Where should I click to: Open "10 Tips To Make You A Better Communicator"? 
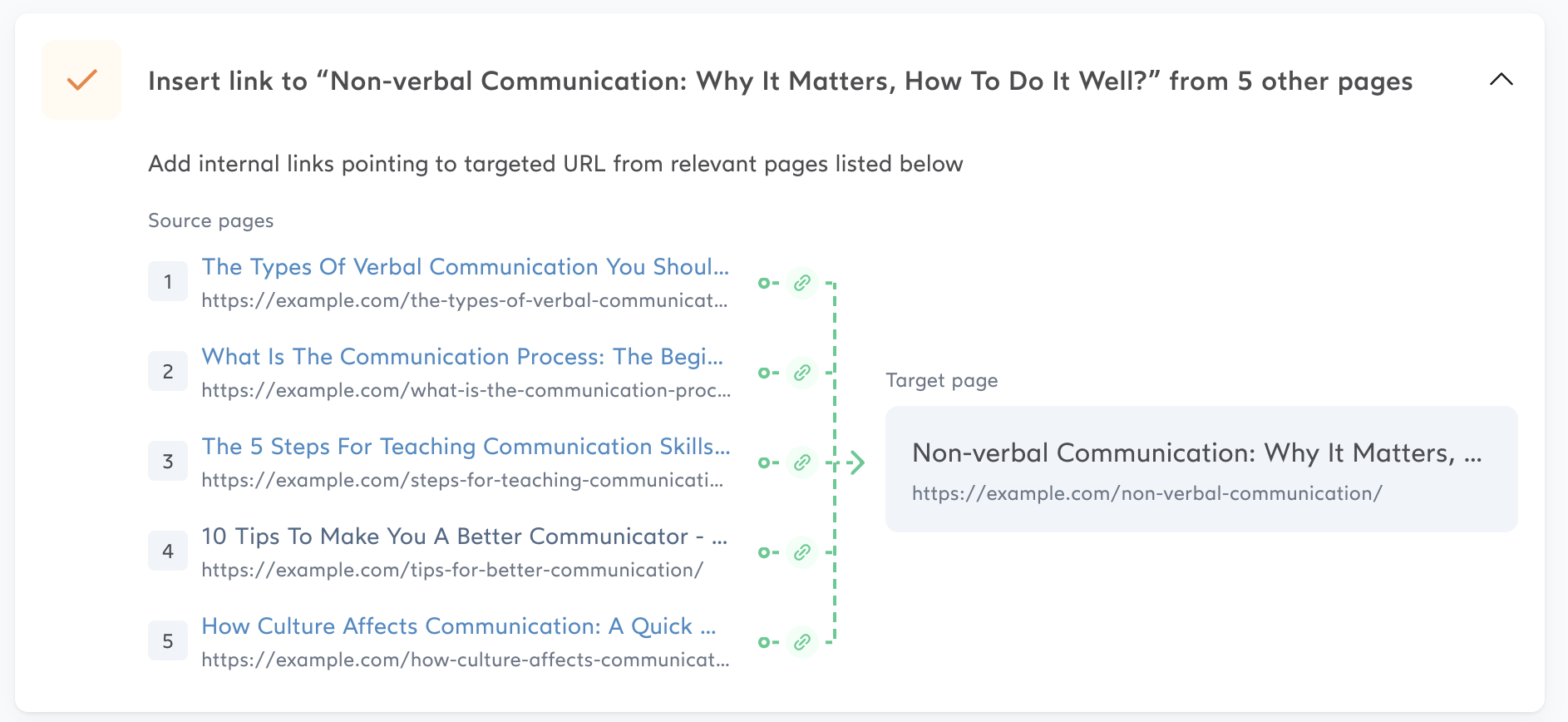(x=465, y=537)
